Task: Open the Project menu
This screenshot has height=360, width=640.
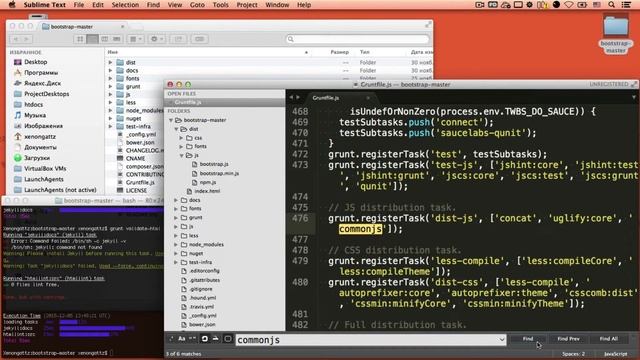Action: click(x=247, y=5)
